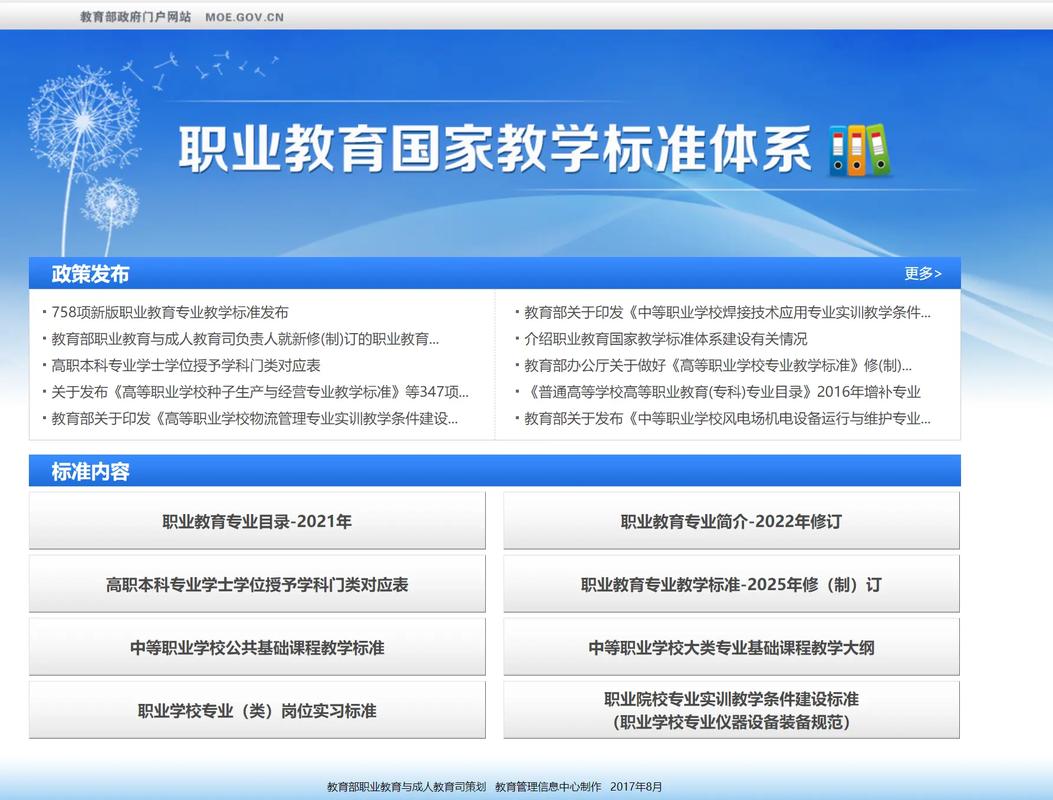The width and height of the screenshot is (1053, 800).
Task: Open 职业教育专业教学标准-2025年修(制)订
Action: [x=730, y=583]
